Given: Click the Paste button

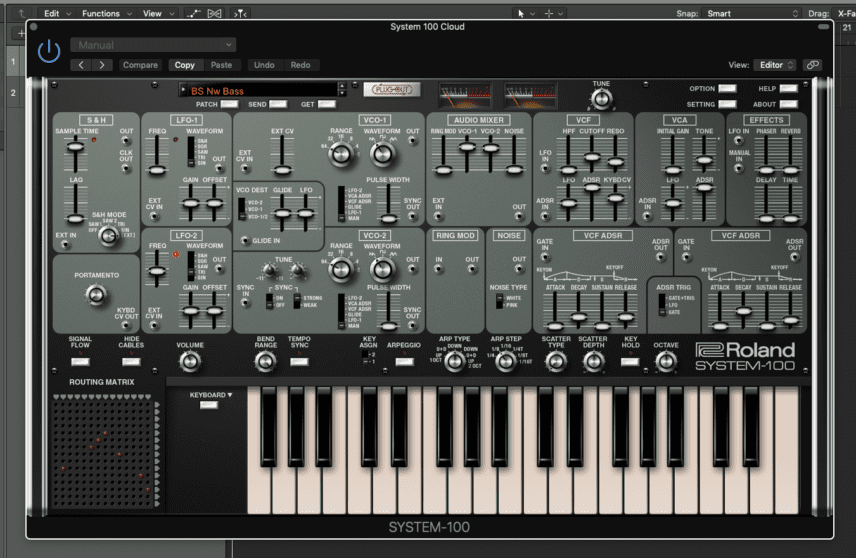Looking at the screenshot, I should 221,65.
